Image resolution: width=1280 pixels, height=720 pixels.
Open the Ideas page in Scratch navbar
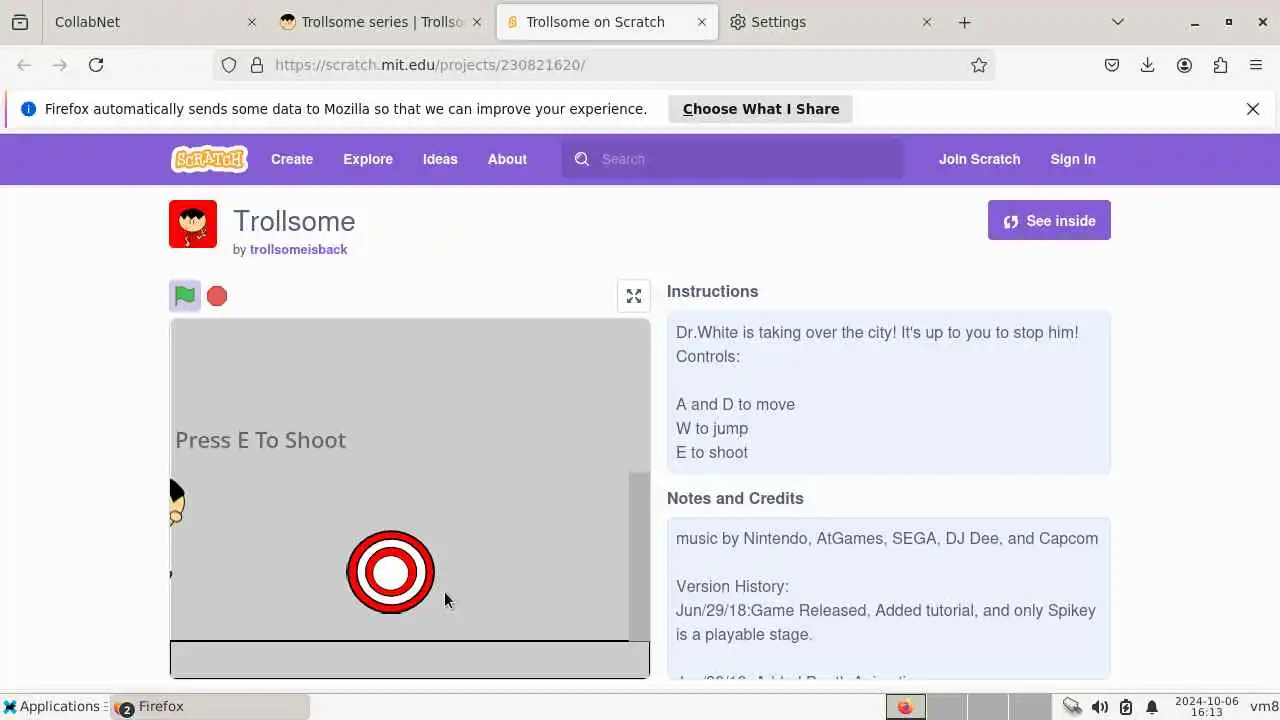pos(440,159)
